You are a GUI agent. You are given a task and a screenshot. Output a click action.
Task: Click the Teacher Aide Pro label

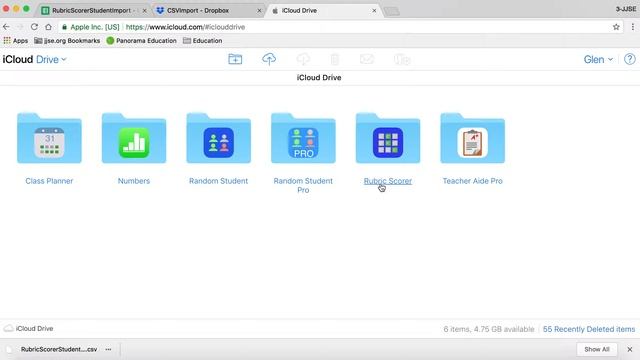(x=472, y=181)
